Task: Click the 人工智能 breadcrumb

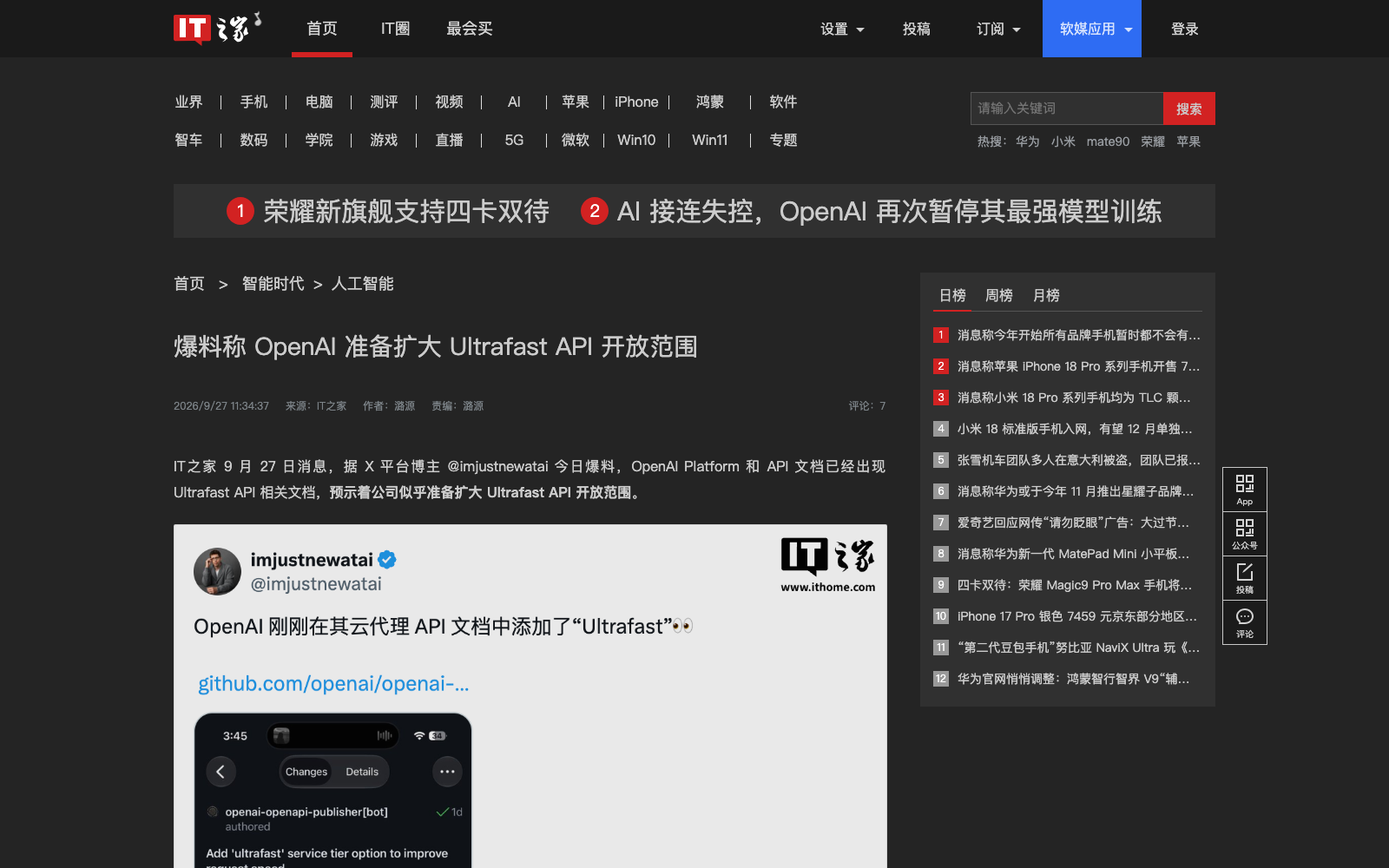Action: [362, 284]
